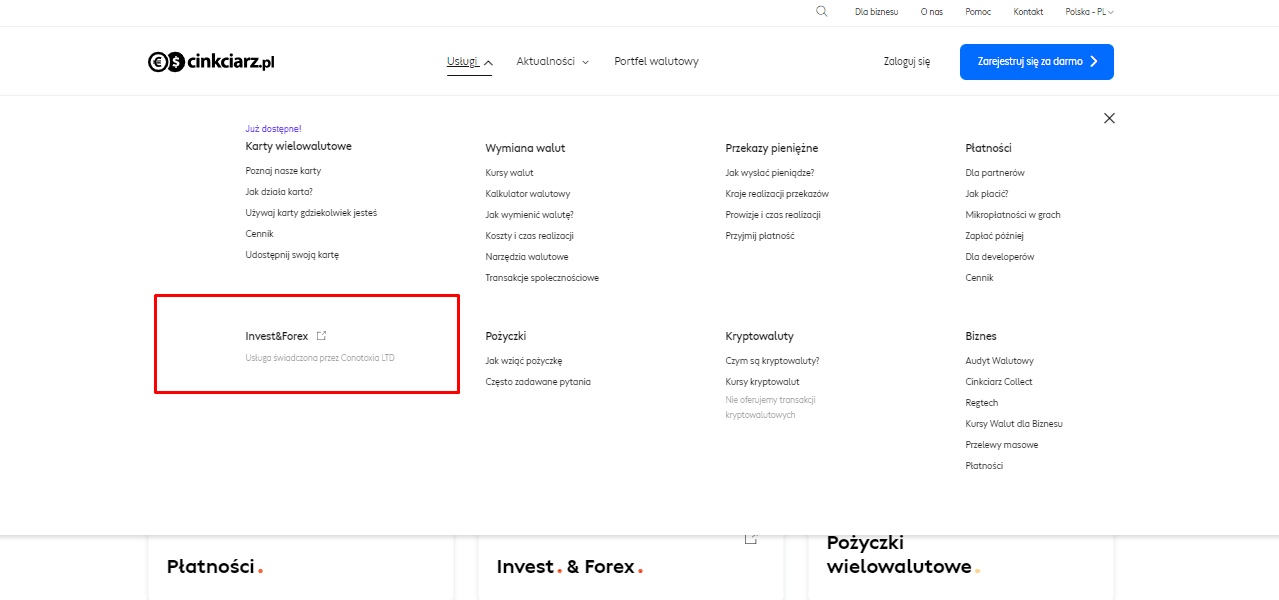Go to O nas page
The height and width of the screenshot is (600, 1279).
(932, 12)
